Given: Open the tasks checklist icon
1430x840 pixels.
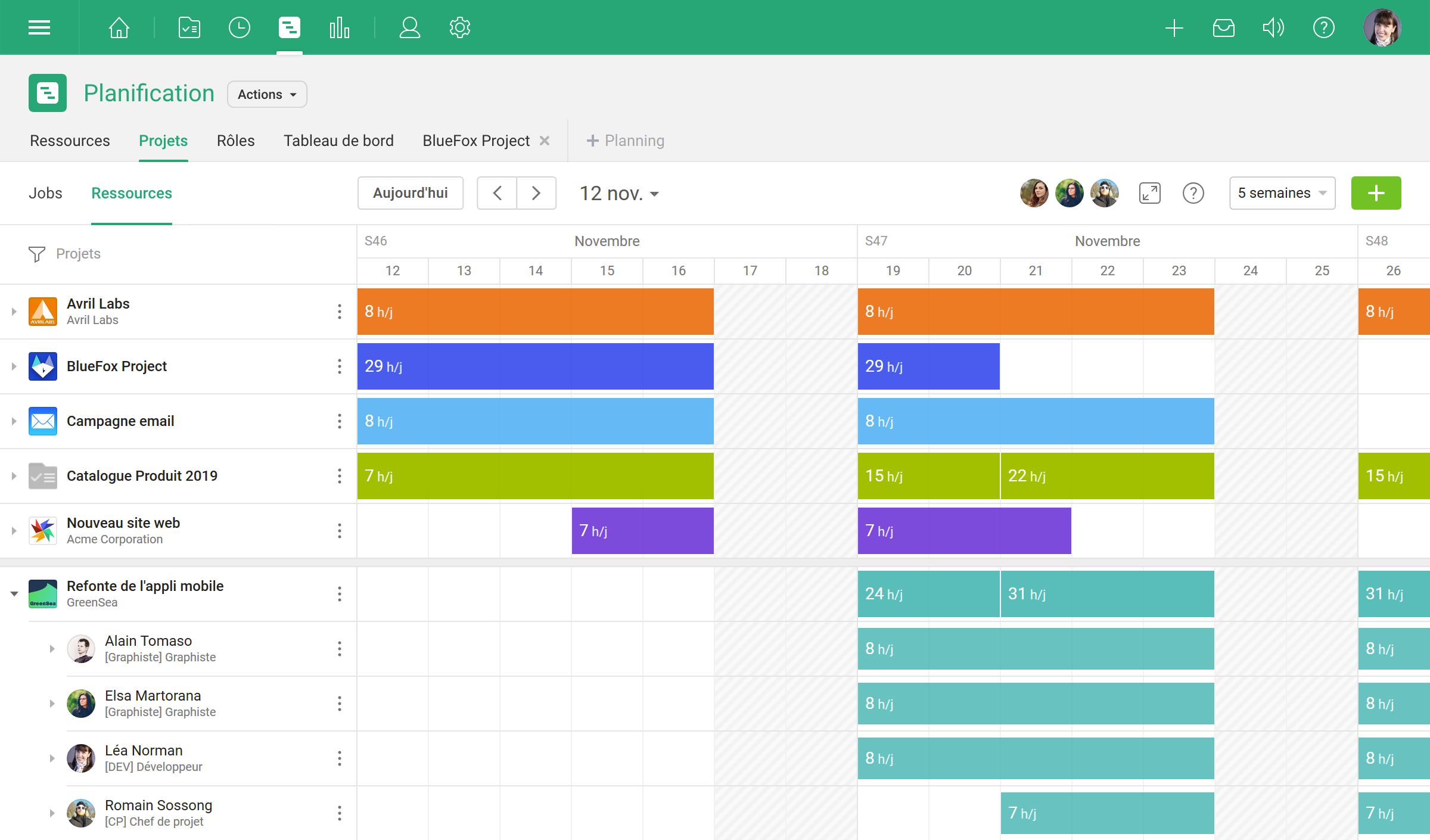Looking at the screenshot, I should click(x=189, y=27).
